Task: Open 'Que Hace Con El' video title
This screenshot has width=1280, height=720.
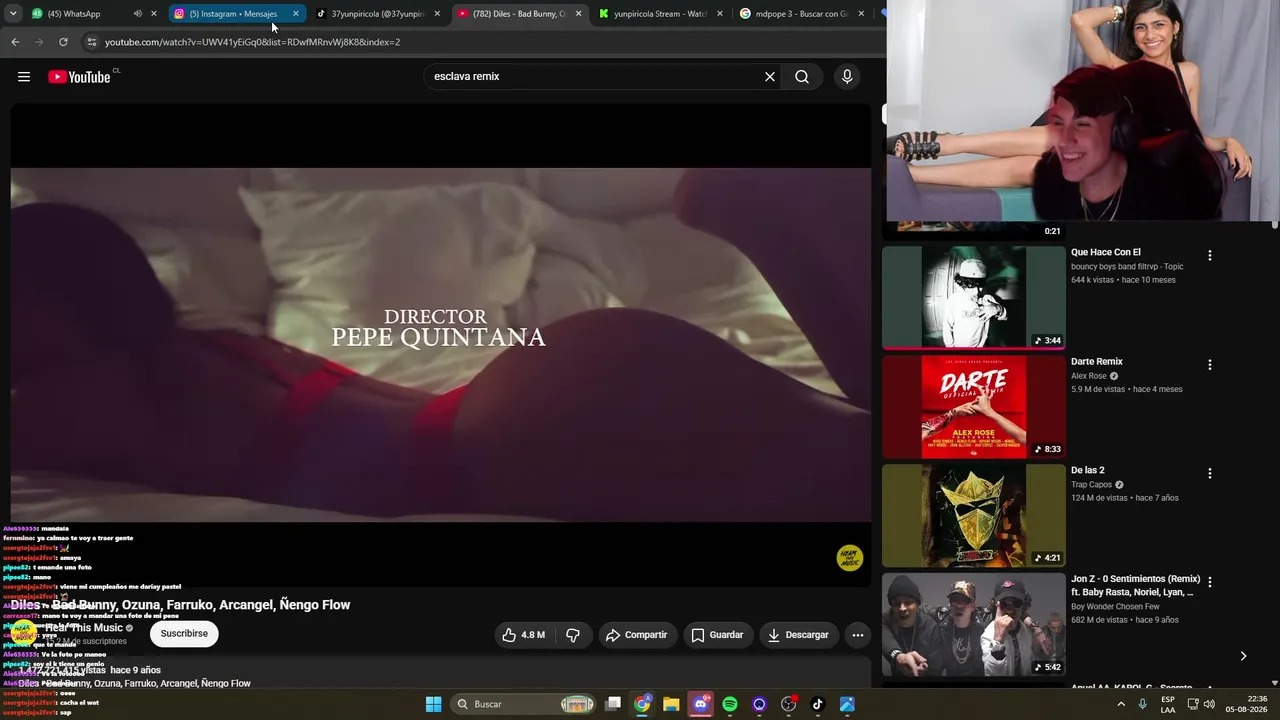Action: coord(1106,252)
